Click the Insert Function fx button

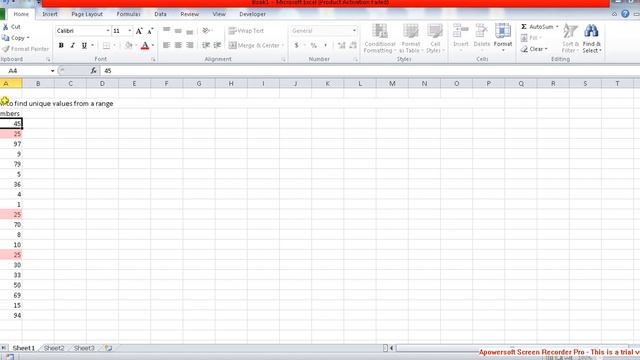pos(93,71)
